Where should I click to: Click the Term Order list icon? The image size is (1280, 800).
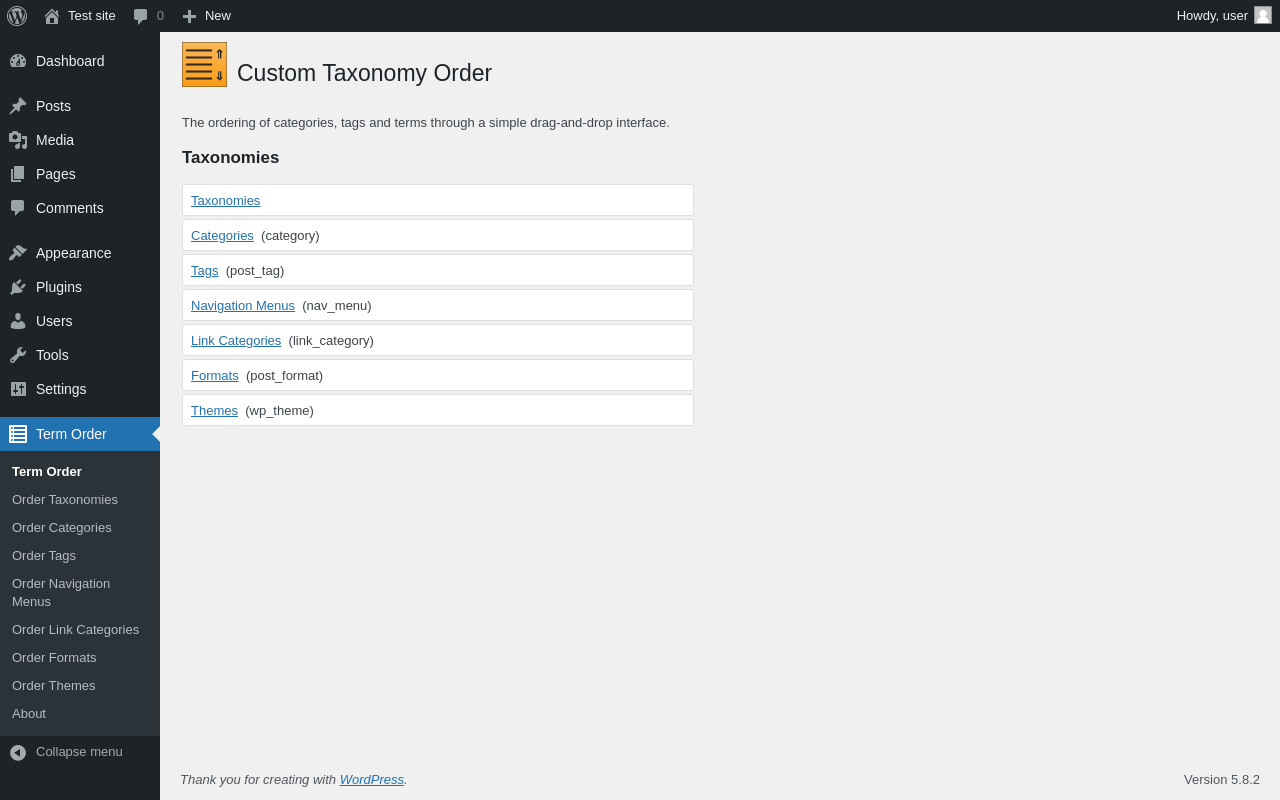click(18, 434)
